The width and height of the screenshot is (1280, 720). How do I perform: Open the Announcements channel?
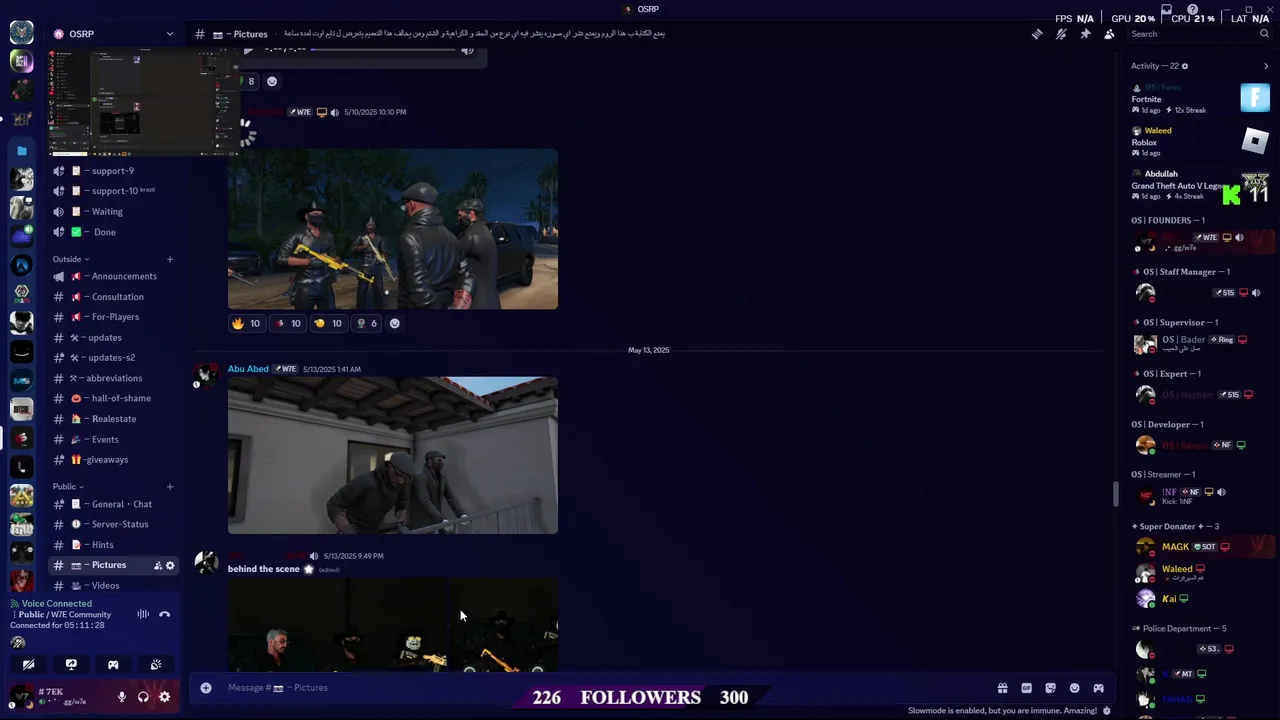tap(114, 276)
